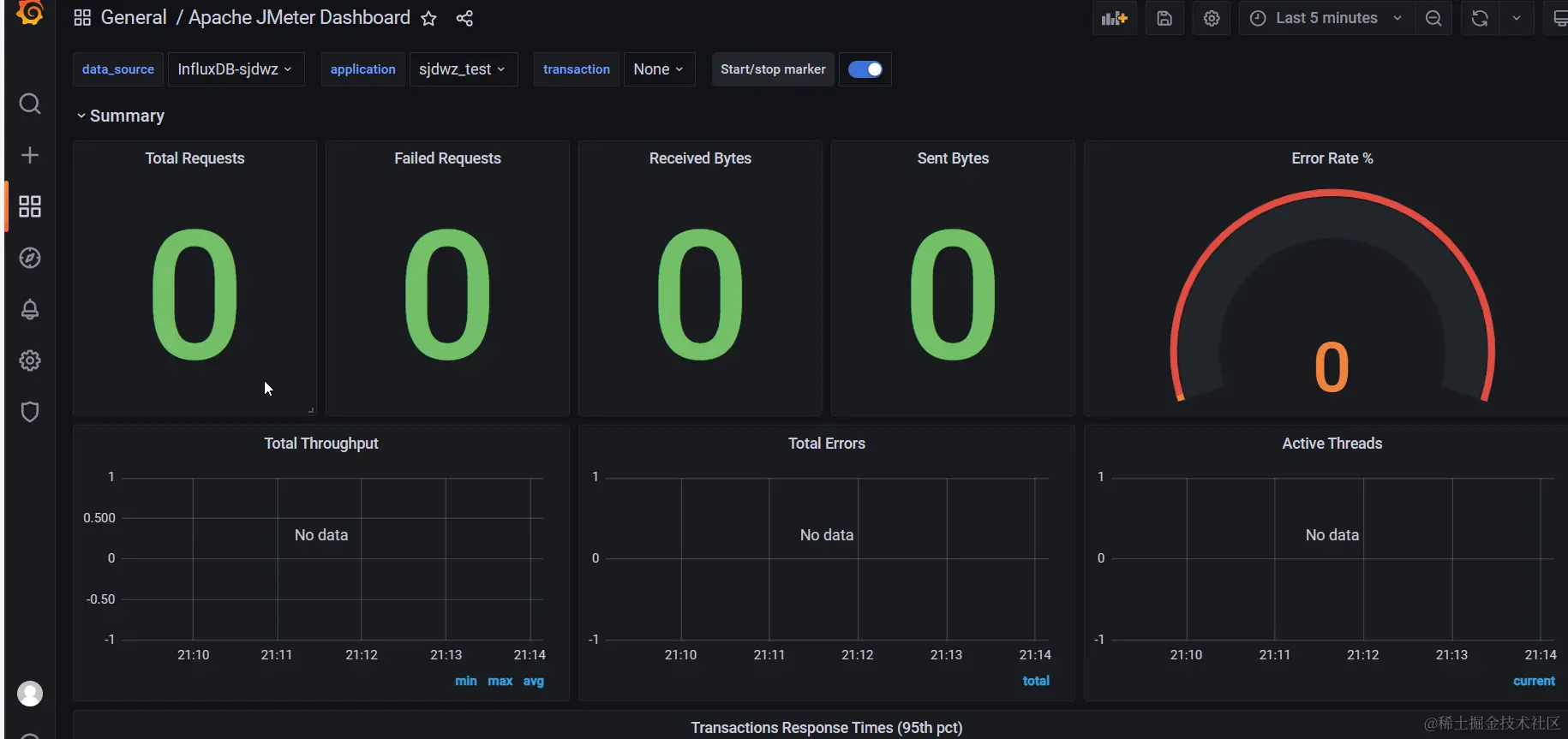Image resolution: width=1568 pixels, height=739 pixels.
Task: Open the user profile avatar
Action: click(x=30, y=694)
